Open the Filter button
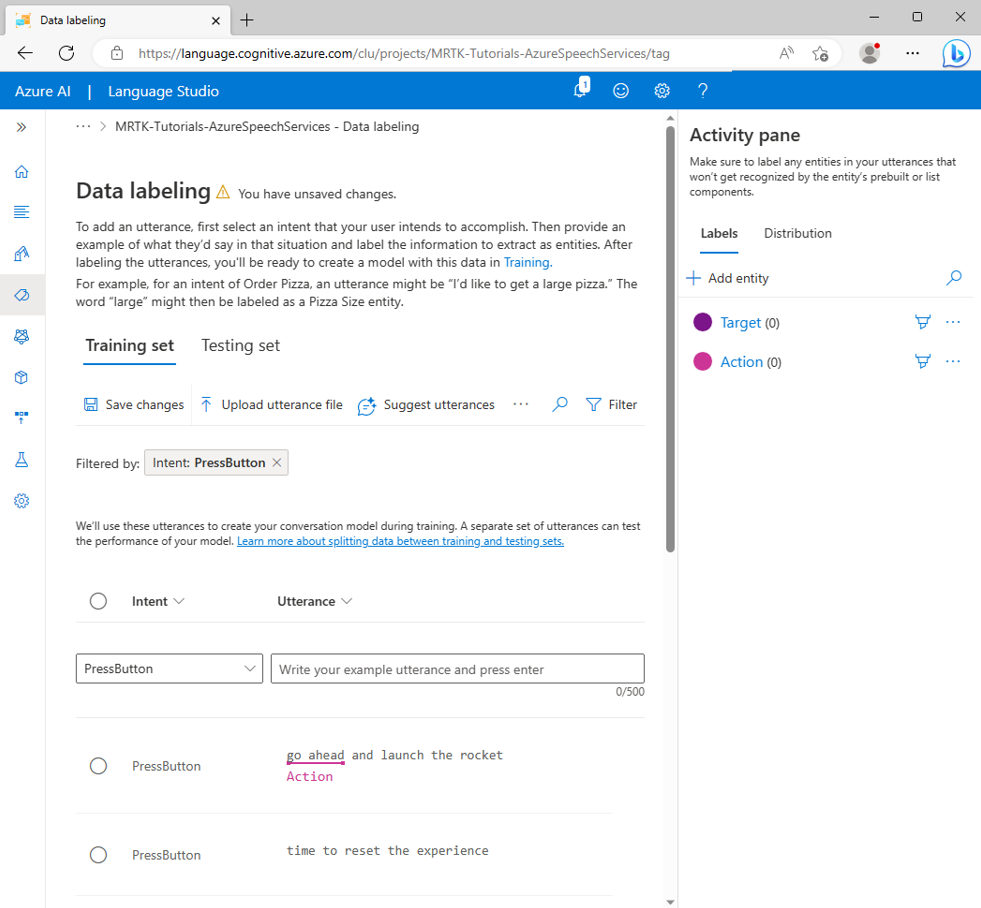Screen dimensions: 981x908 tap(611, 404)
